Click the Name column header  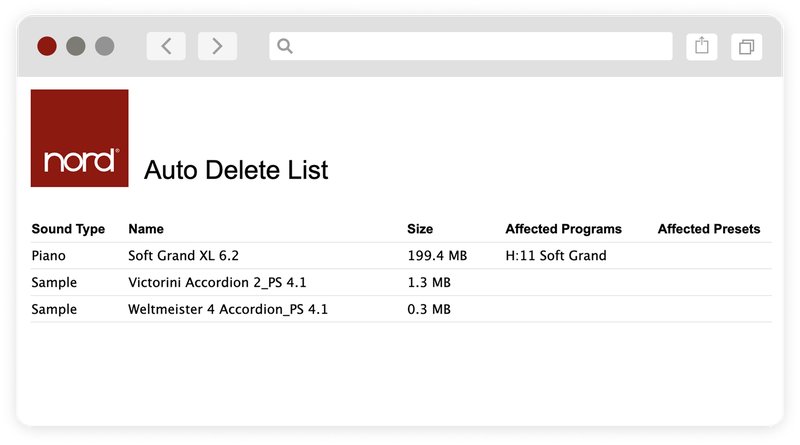point(146,229)
